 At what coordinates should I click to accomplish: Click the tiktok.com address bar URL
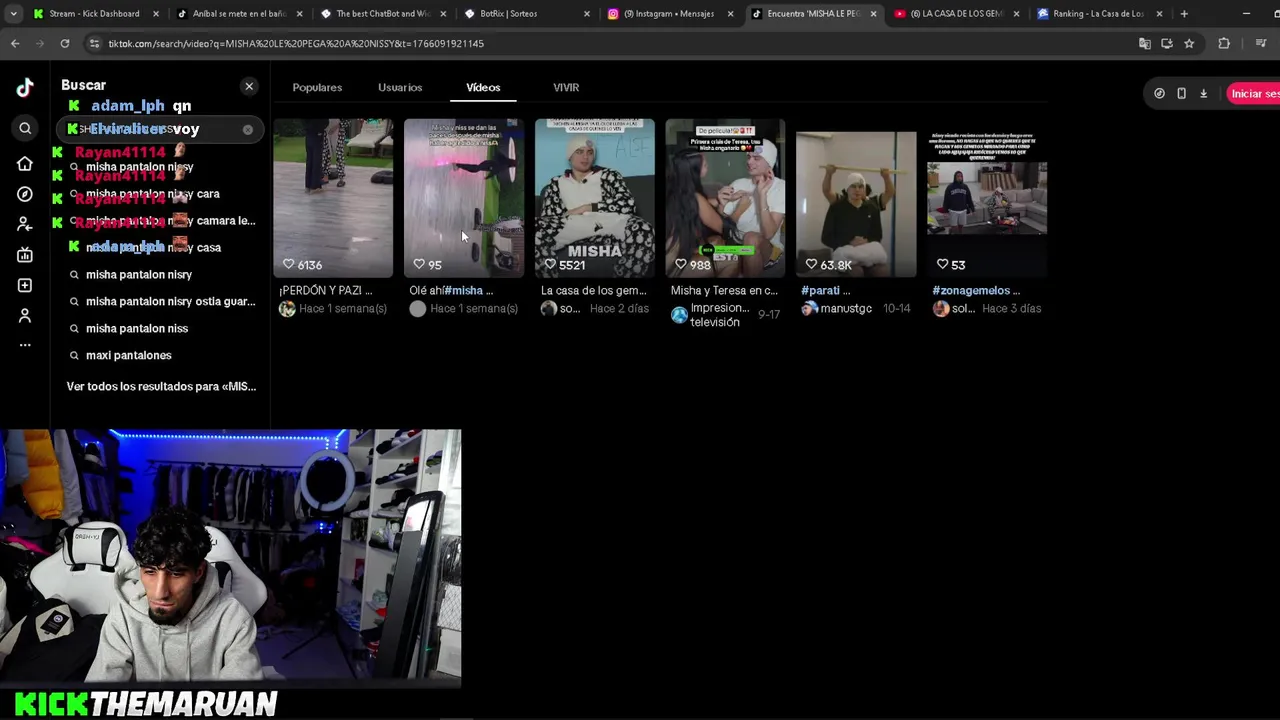point(296,44)
